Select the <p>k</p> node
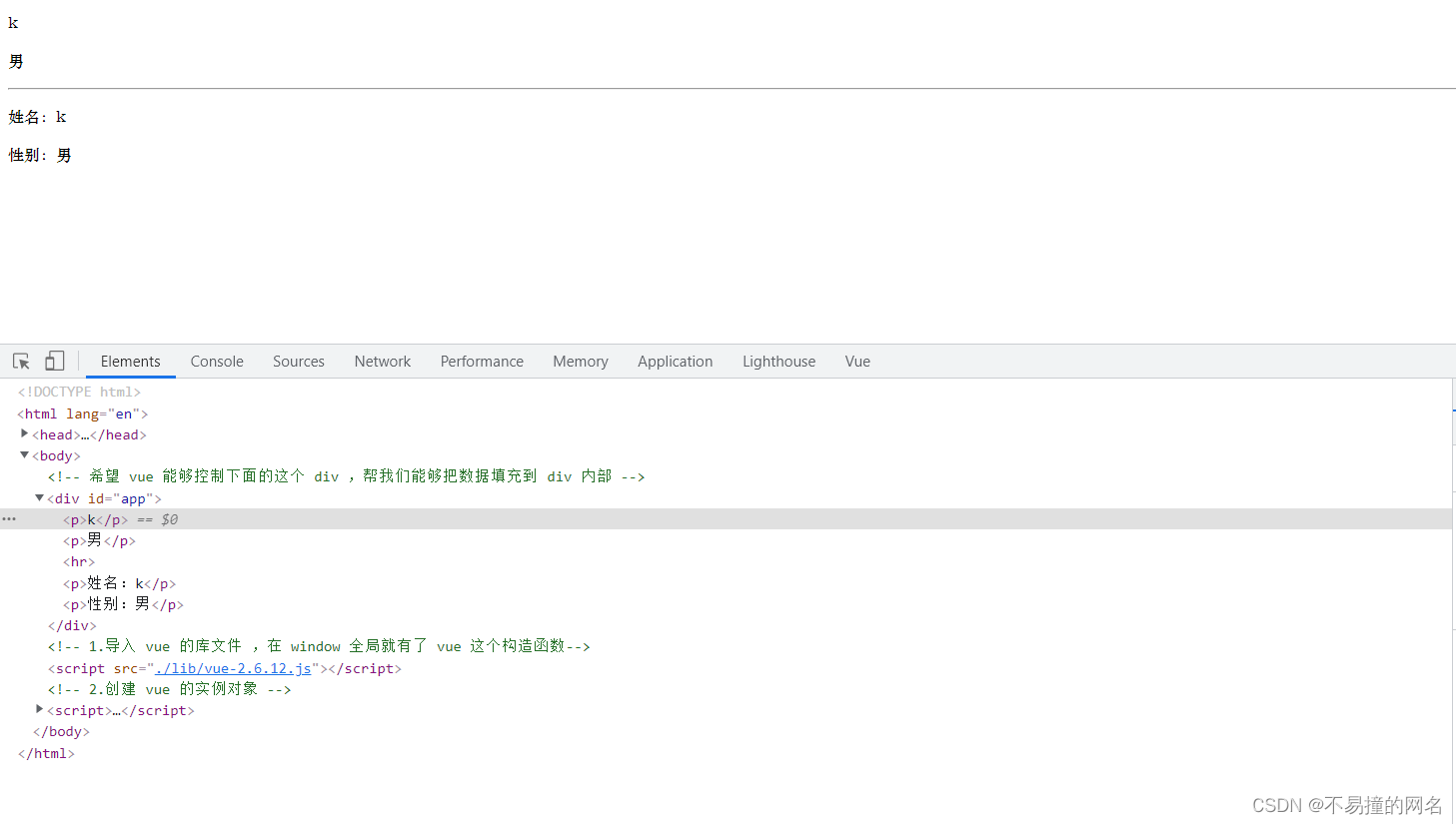 coord(96,519)
